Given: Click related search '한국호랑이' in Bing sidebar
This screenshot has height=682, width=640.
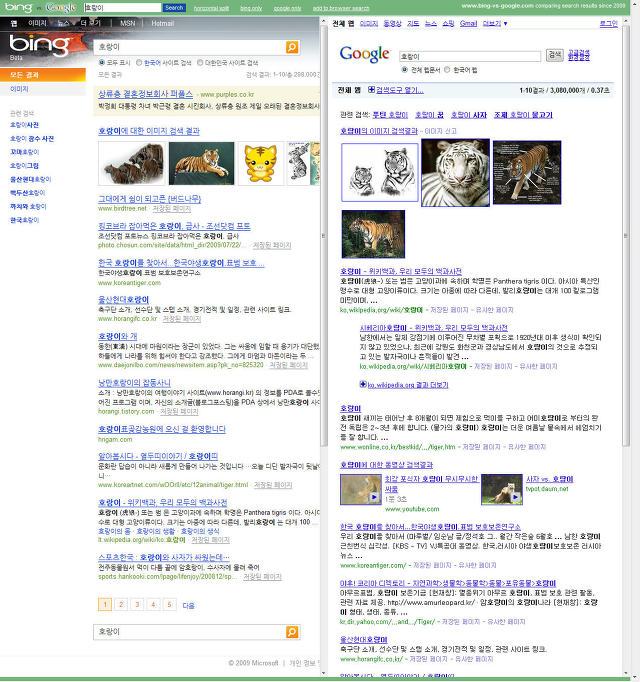Looking at the screenshot, I should [24, 220].
